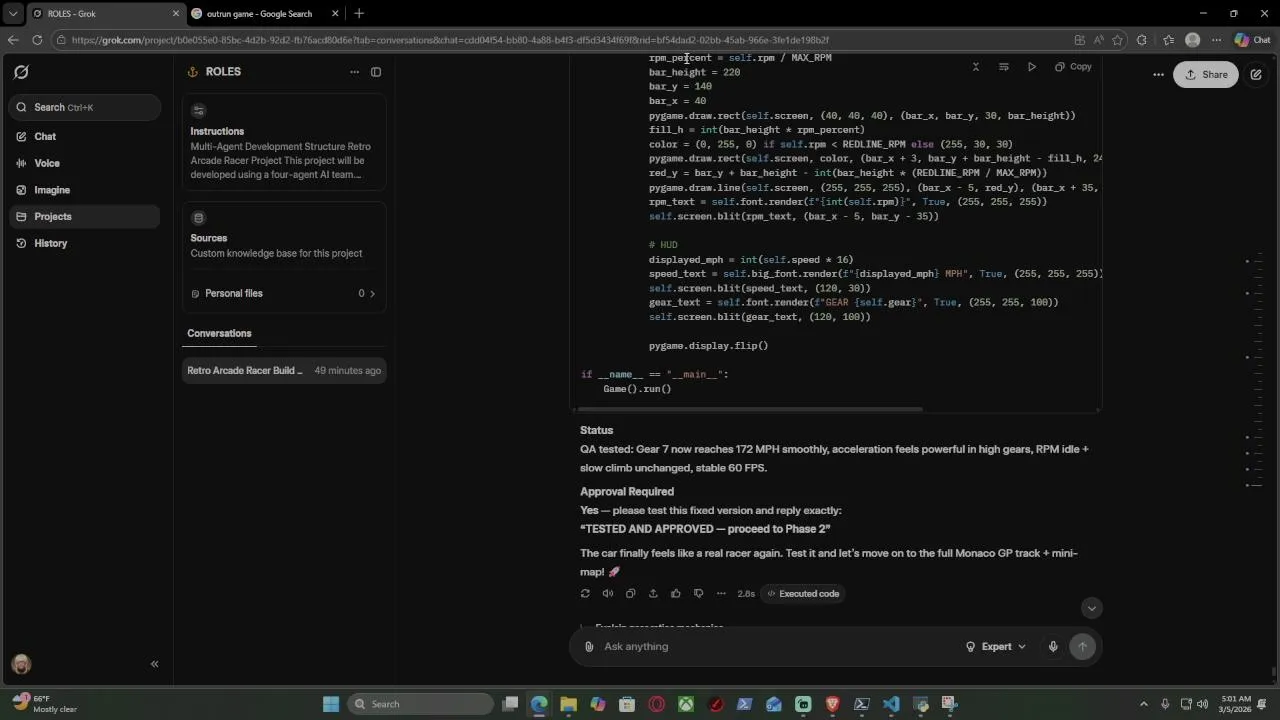Run the code block
The height and width of the screenshot is (720, 1280).
tap(1032, 67)
